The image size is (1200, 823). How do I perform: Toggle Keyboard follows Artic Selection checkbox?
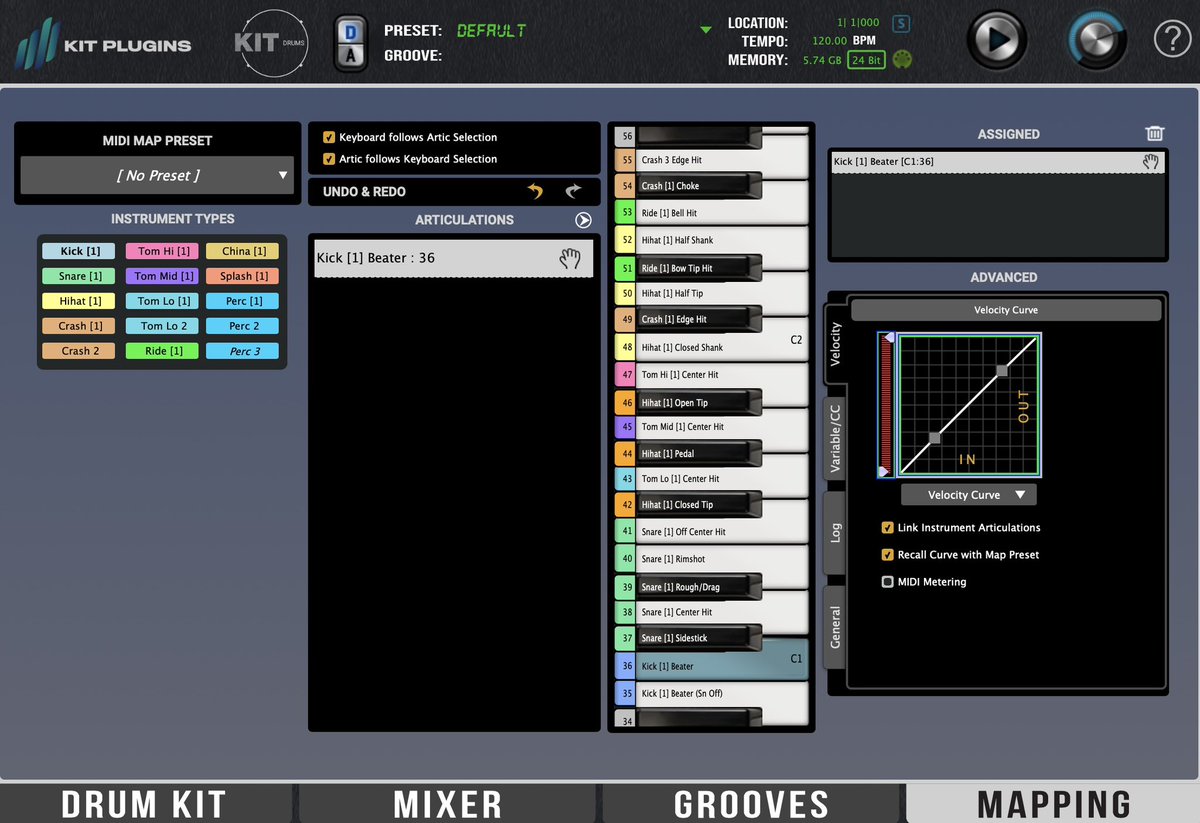click(329, 137)
